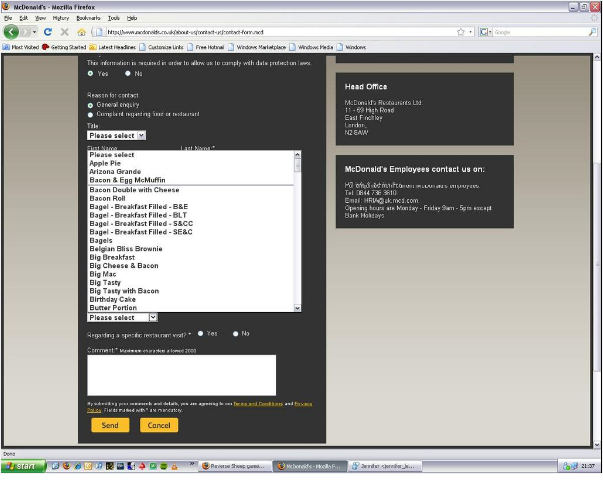The image size is (603, 481).
Task: Go to the Home page icon
Action: [x=81, y=32]
